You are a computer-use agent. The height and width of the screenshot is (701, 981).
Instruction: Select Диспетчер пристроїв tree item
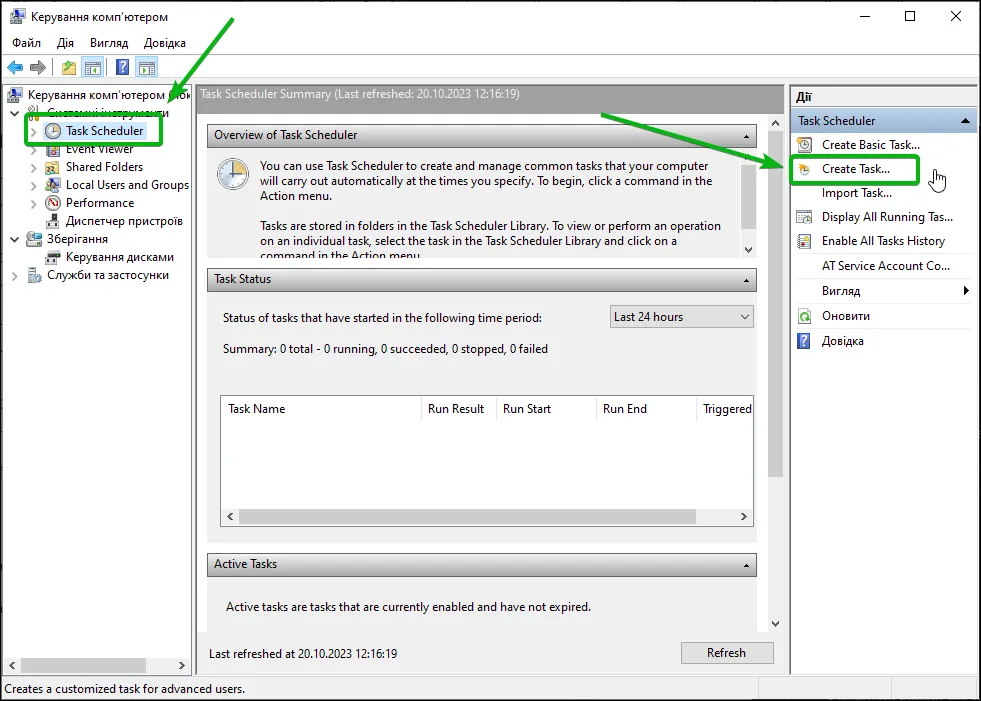(124, 220)
